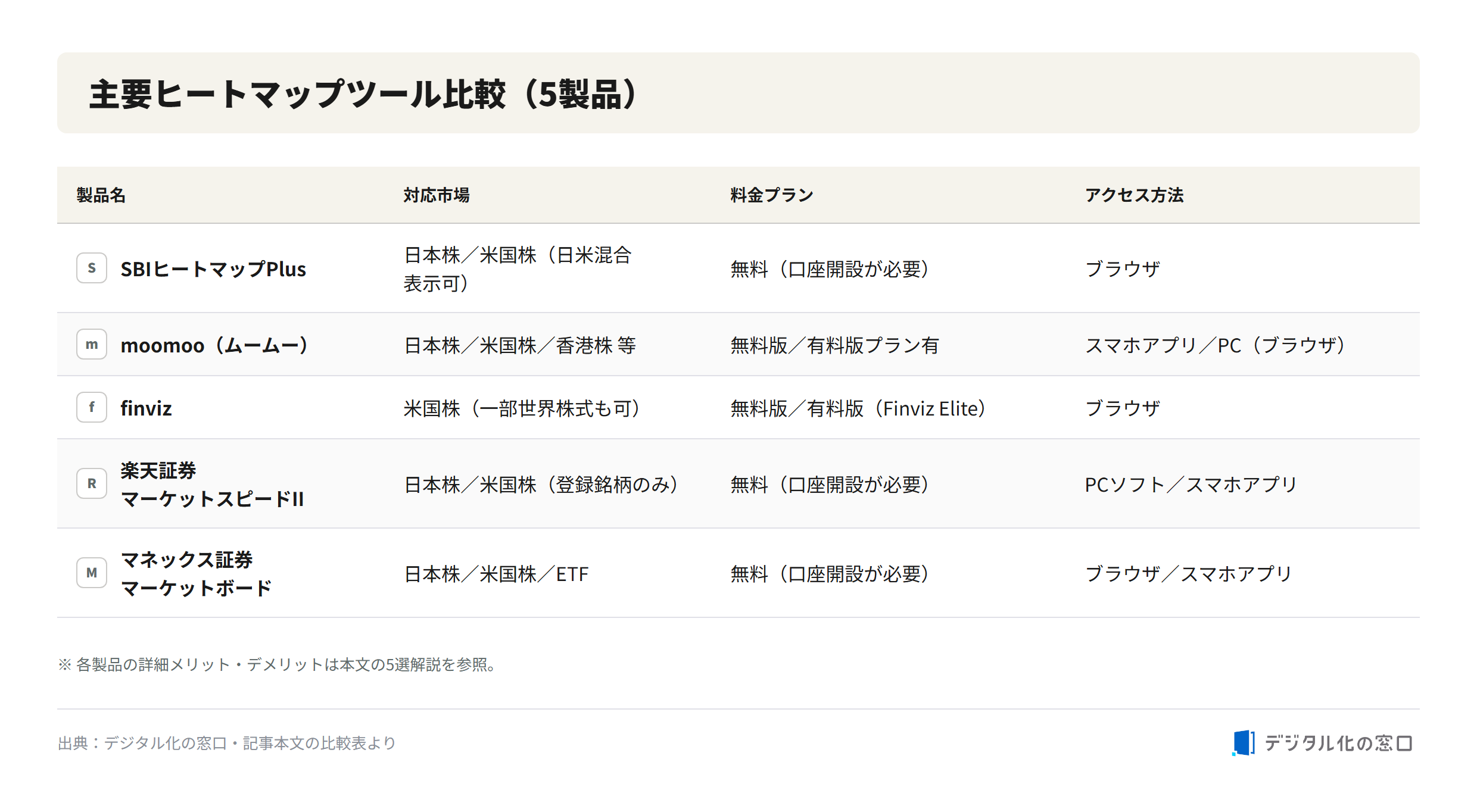Select the product name SBIヒートマップPlus

point(213,269)
